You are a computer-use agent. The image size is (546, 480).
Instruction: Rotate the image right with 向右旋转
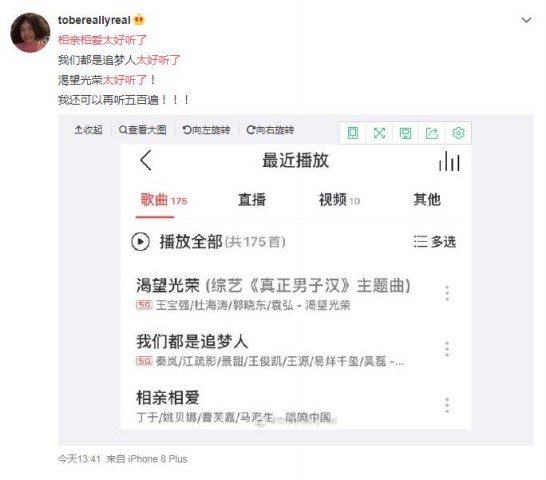click(270, 130)
